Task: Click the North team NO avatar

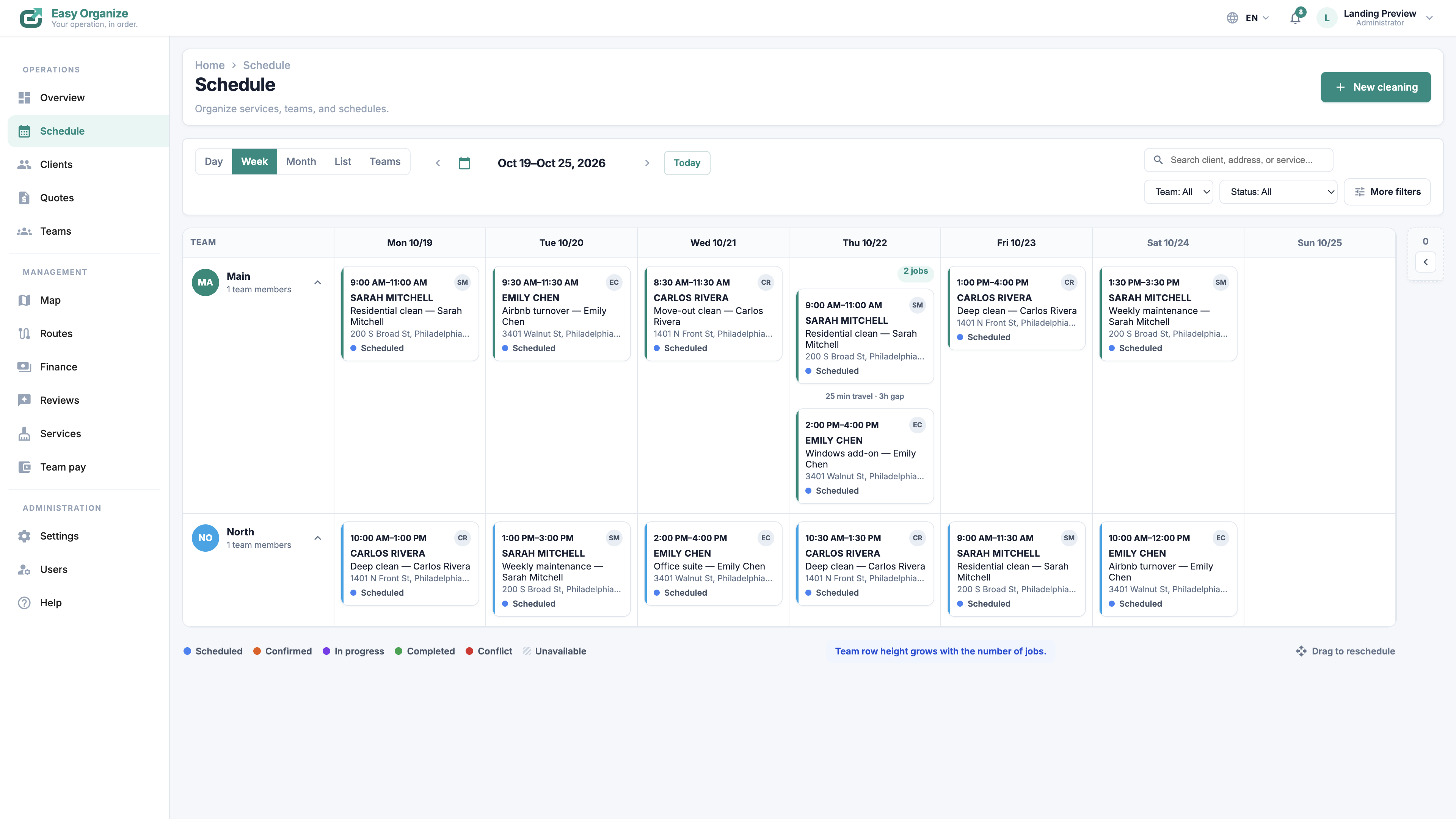Action: coord(205,538)
